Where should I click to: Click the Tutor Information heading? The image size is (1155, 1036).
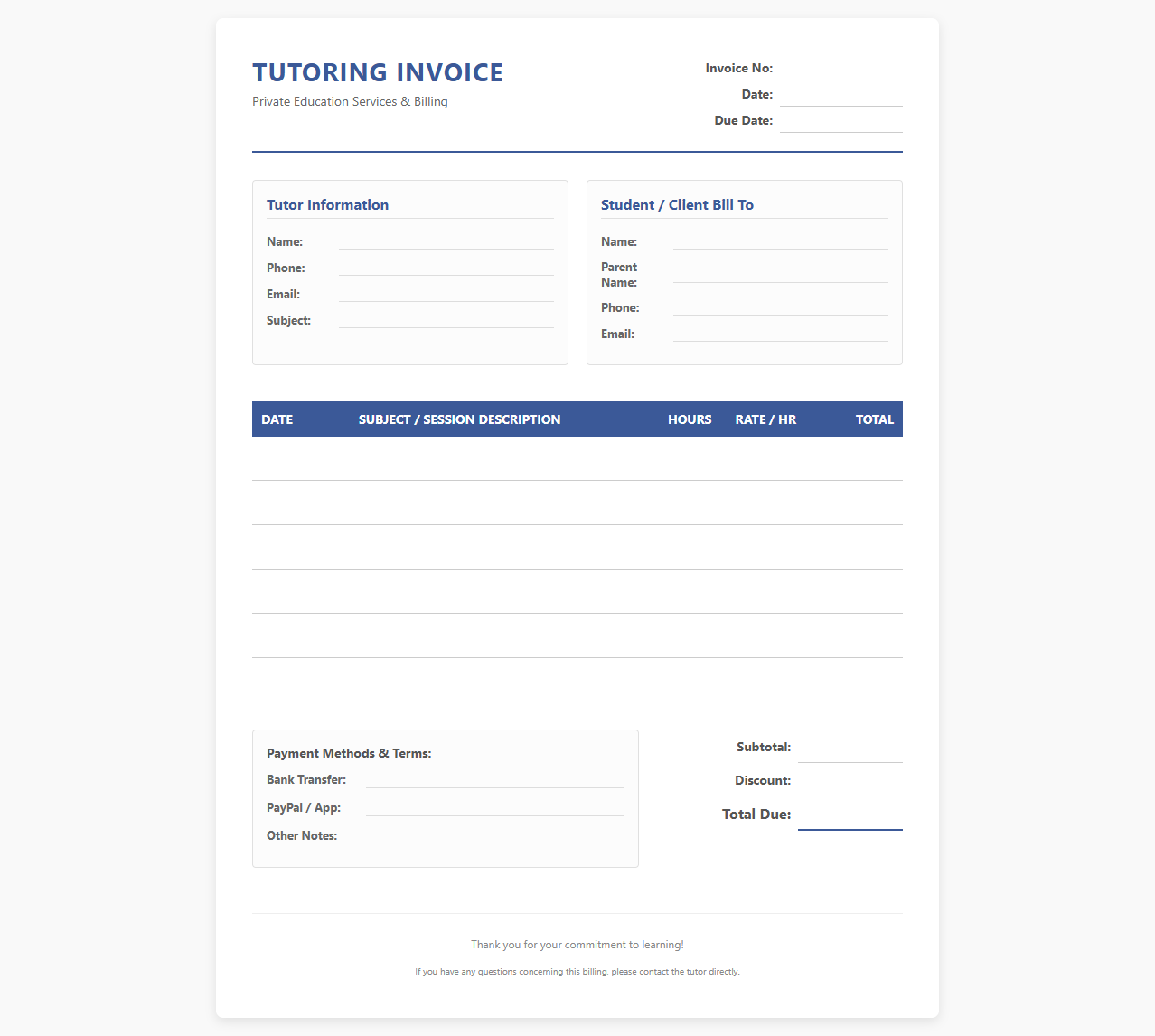point(327,204)
